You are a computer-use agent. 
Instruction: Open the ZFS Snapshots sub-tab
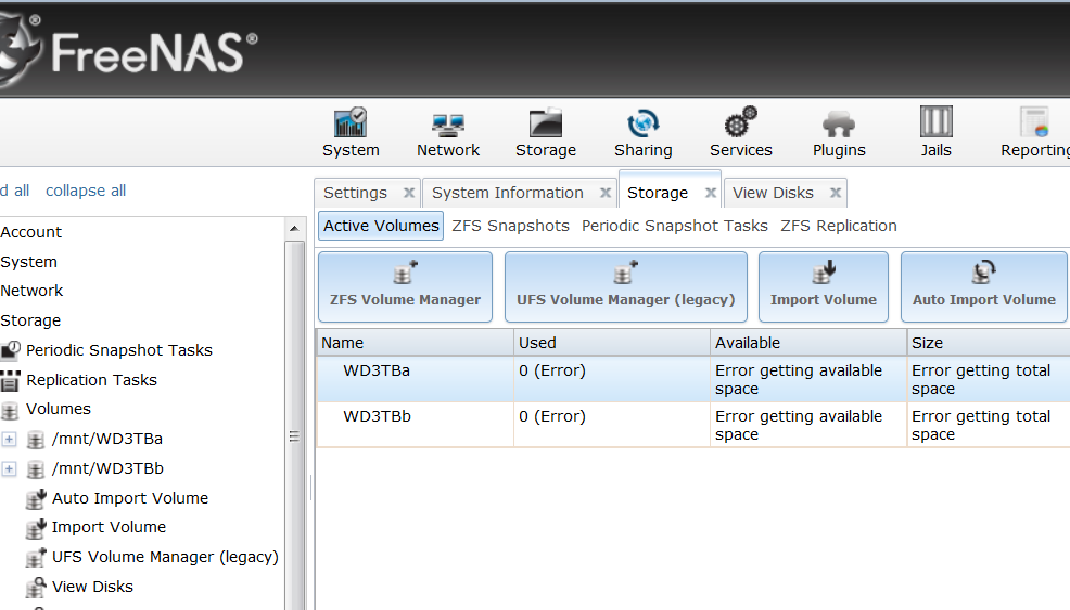510,226
